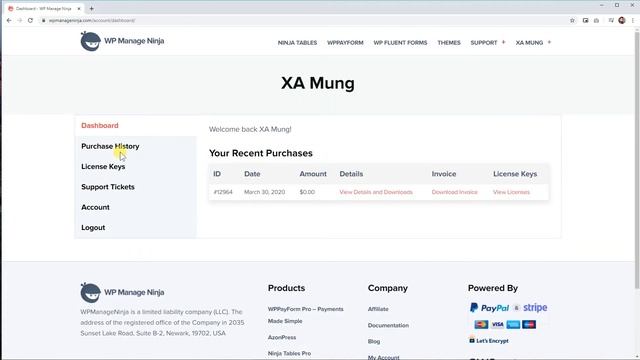640x360 pixels.
Task: Open Purchase History in sidebar
Action: pos(110,146)
